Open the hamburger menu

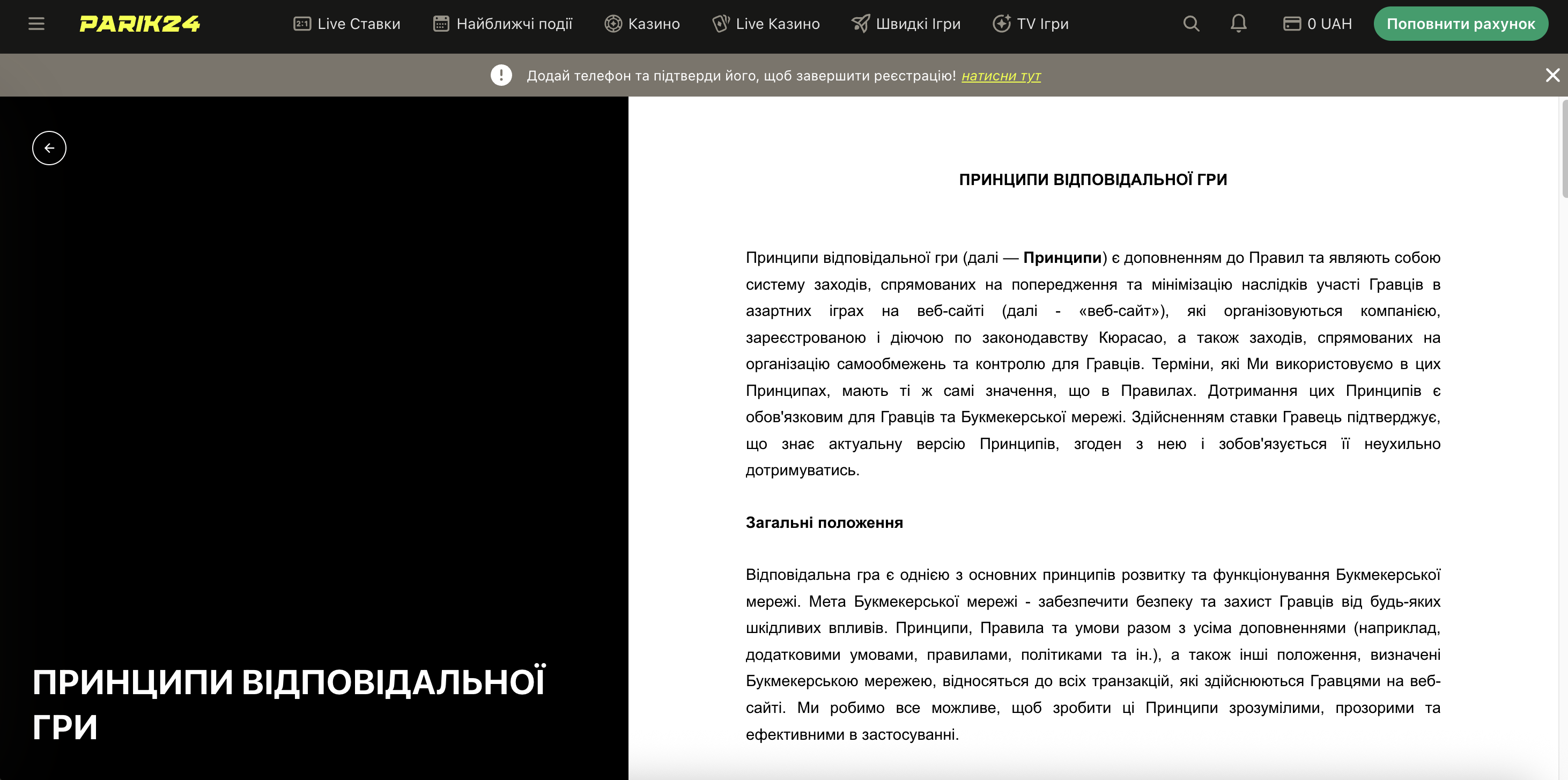coord(36,24)
